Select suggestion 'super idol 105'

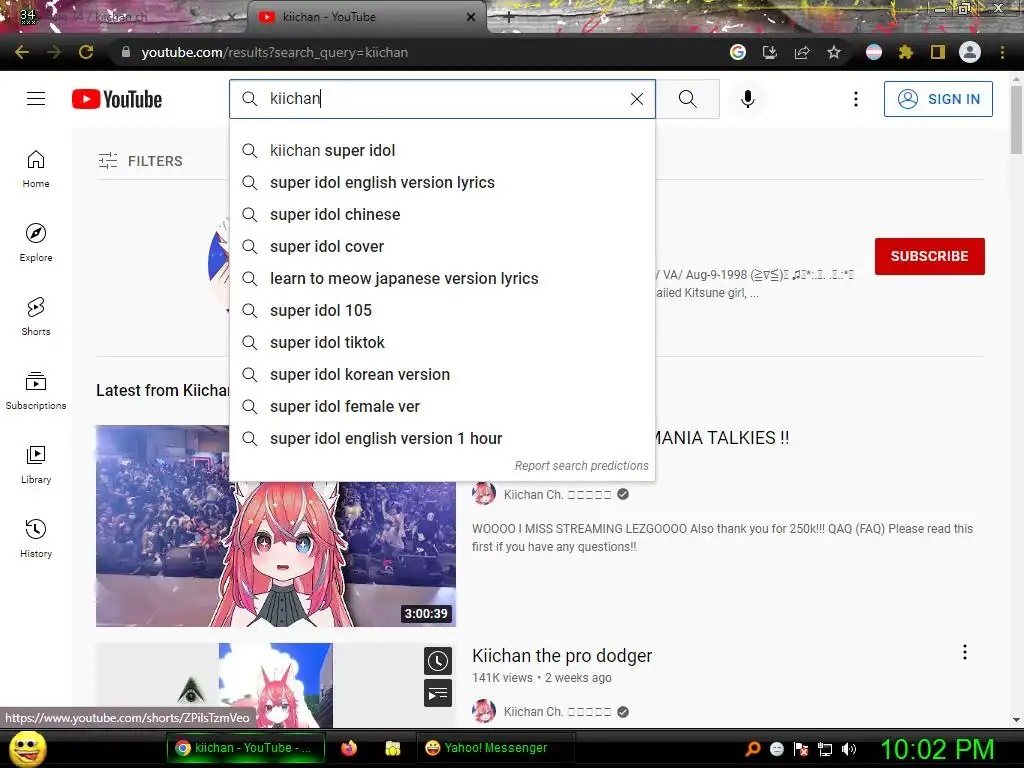click(442, 310)
